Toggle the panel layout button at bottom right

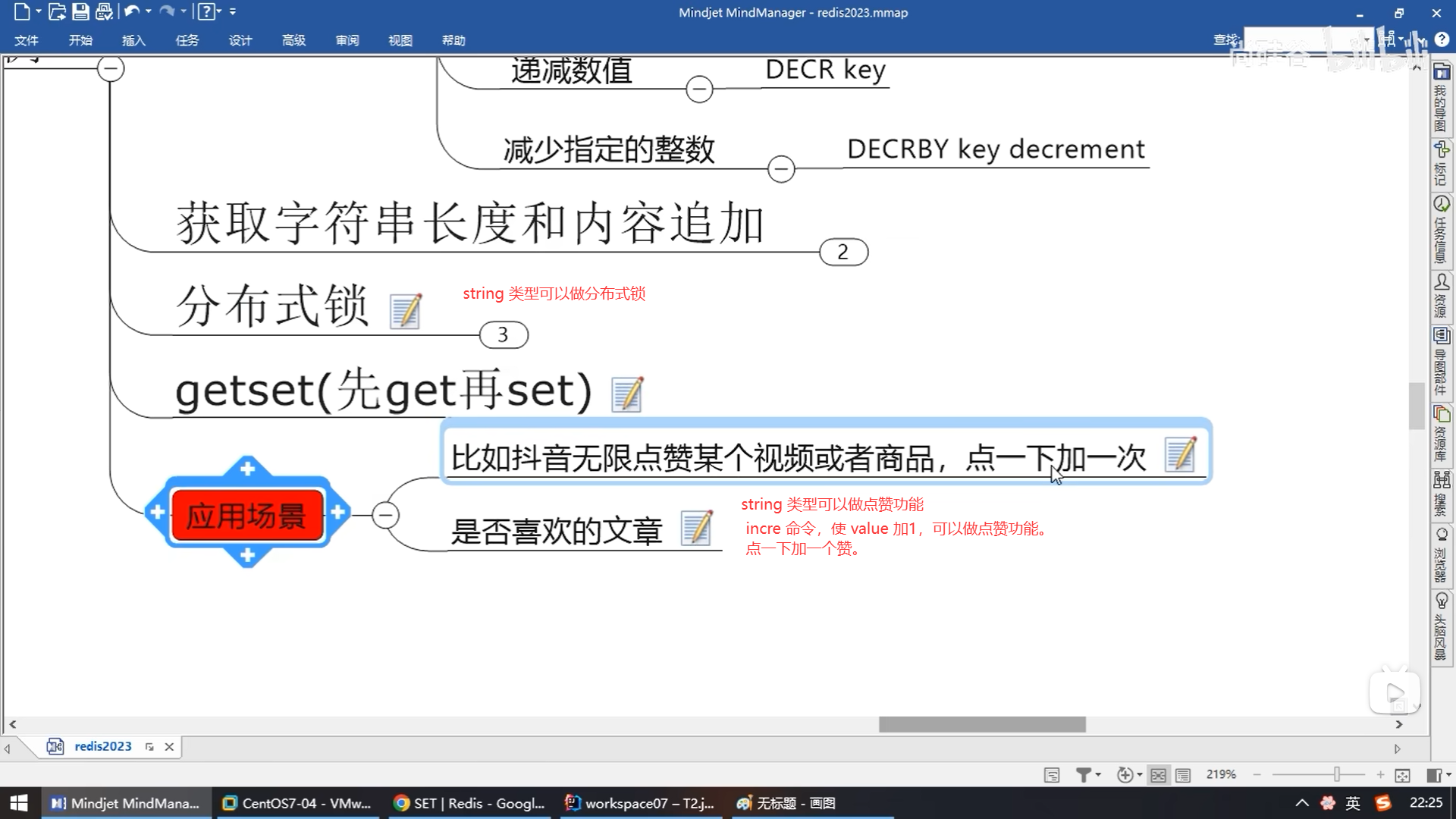tap(1433, 774)
